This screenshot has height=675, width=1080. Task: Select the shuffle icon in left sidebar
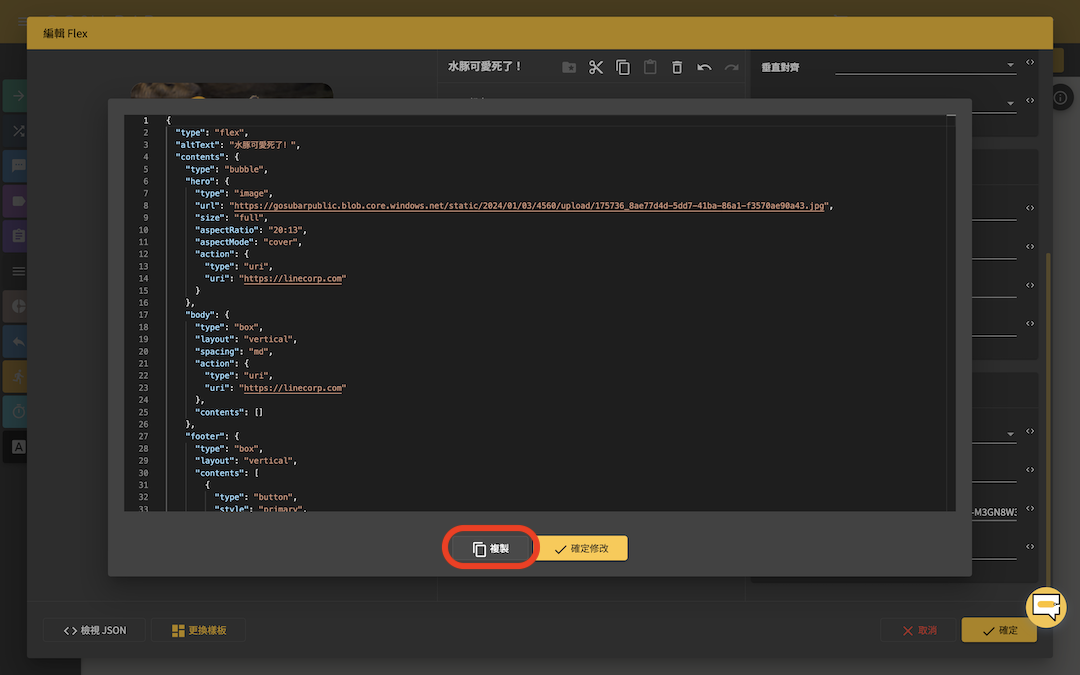click(17, 131)
